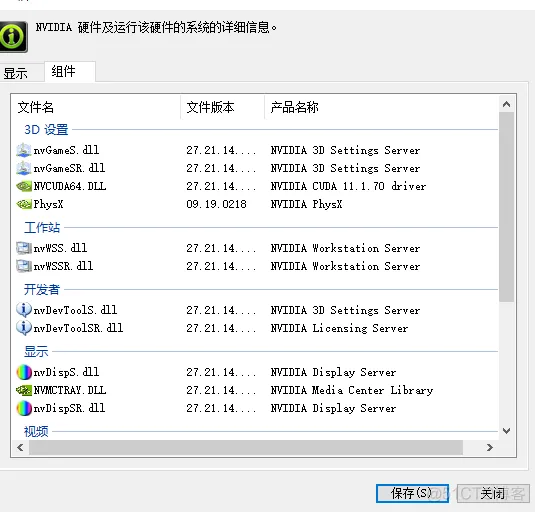
Task: Click the NVCUDA64.DLL version 27.21.14....
Action: coord(221,186)
